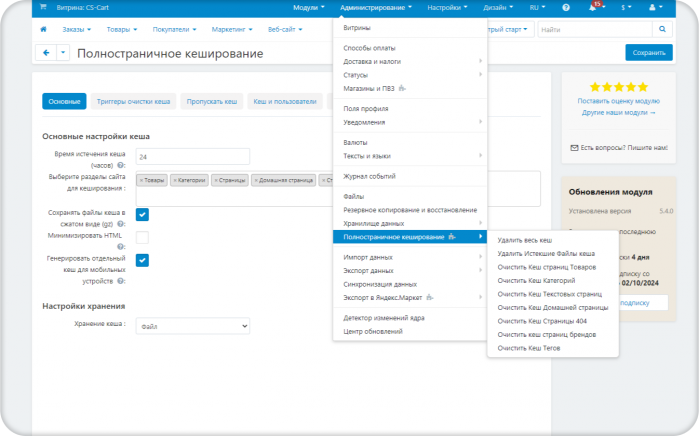This screenshot has height=436, width=700.
Task: Click the help question mark icon
Action: click(566, 8)
